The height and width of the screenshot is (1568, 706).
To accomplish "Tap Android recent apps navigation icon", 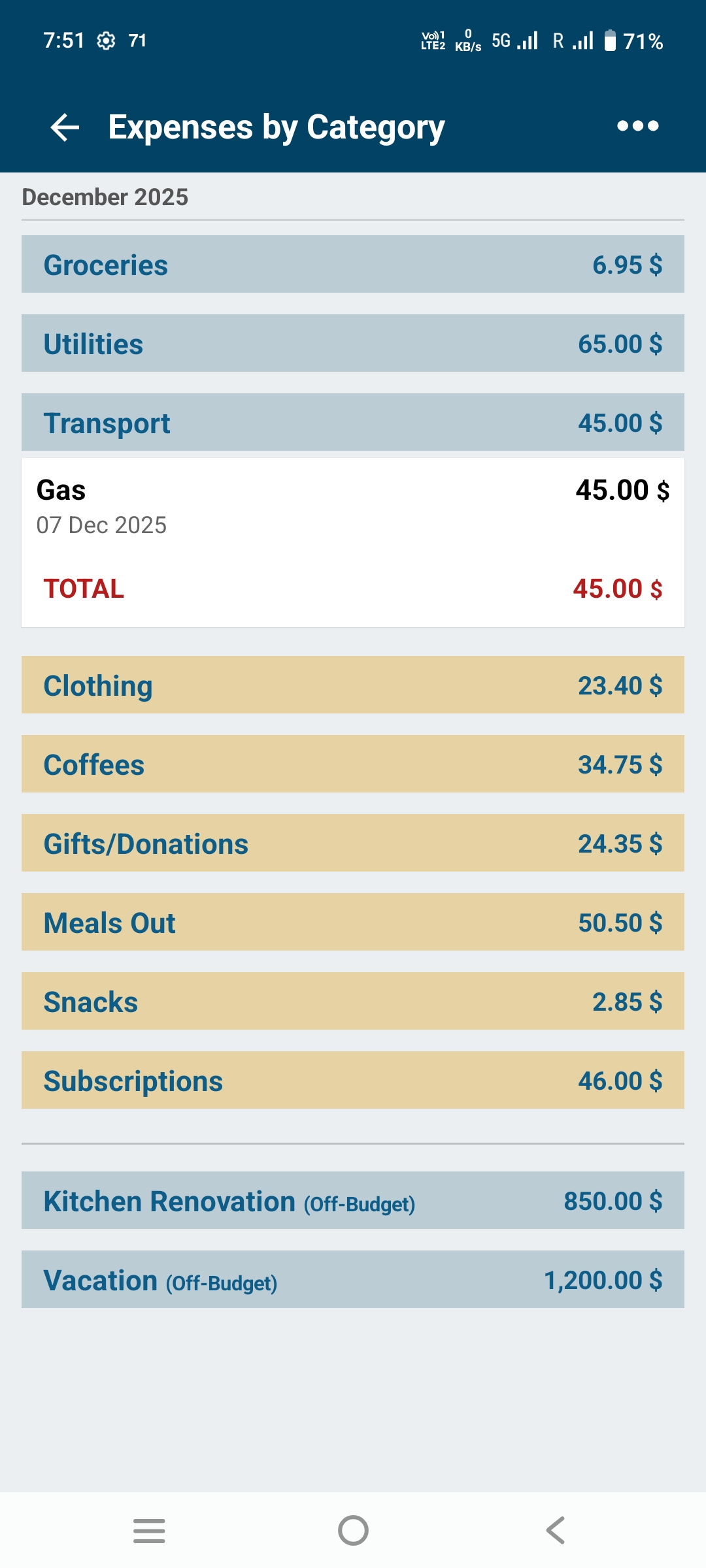I will point(149,1531).
